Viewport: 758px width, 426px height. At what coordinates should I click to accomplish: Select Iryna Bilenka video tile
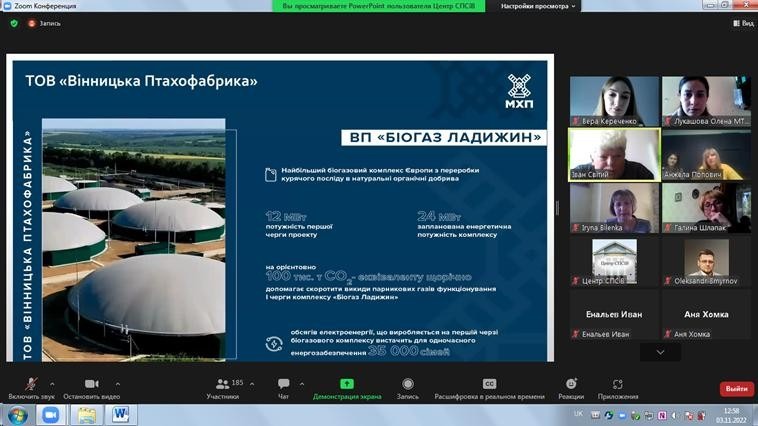pyautogui.click(x=614, y=208)
